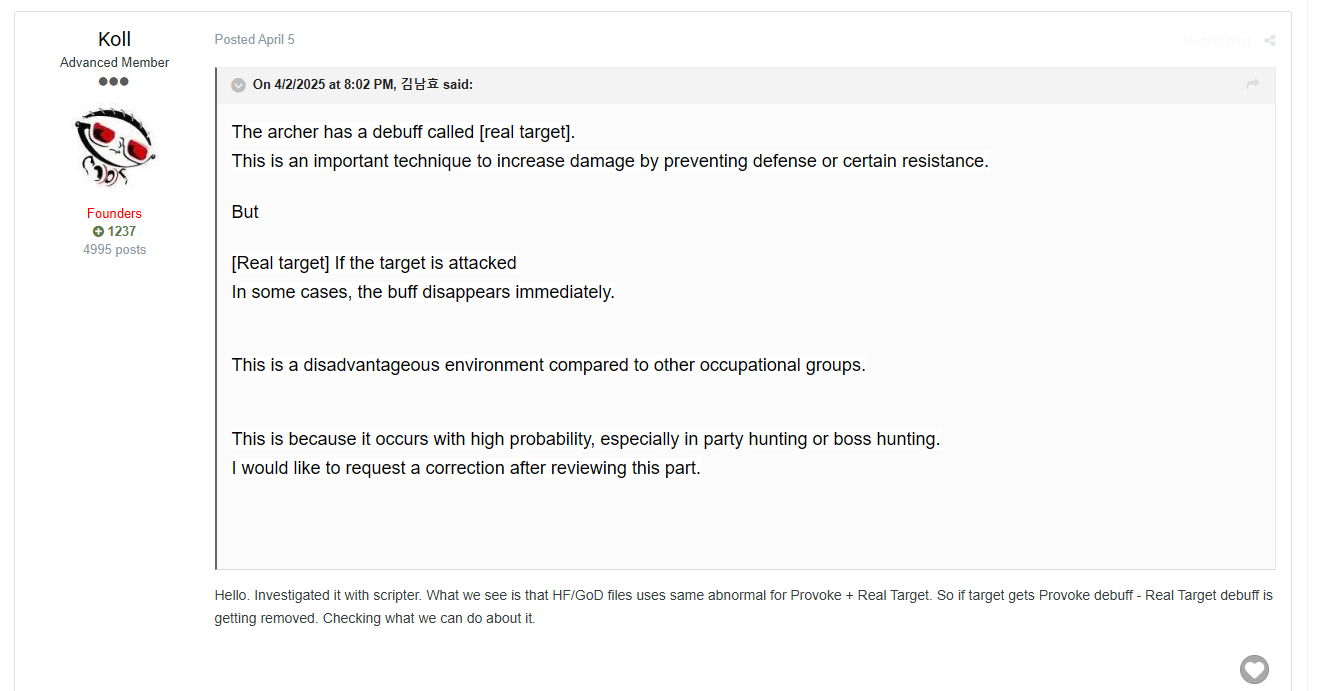Click the share post icon

point(1269,41)
